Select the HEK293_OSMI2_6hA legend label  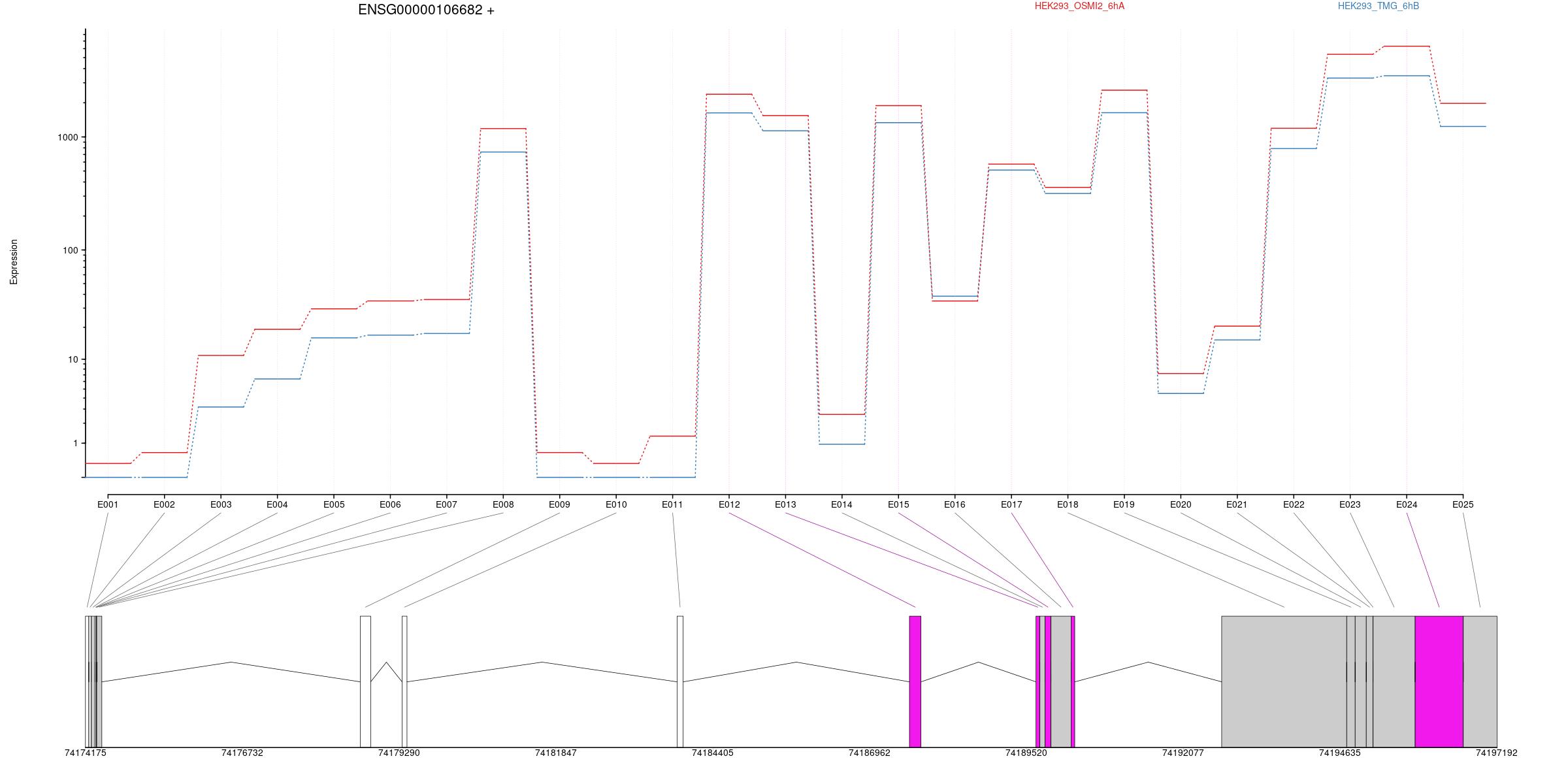pyautogui.click(x=1079, y=6)
